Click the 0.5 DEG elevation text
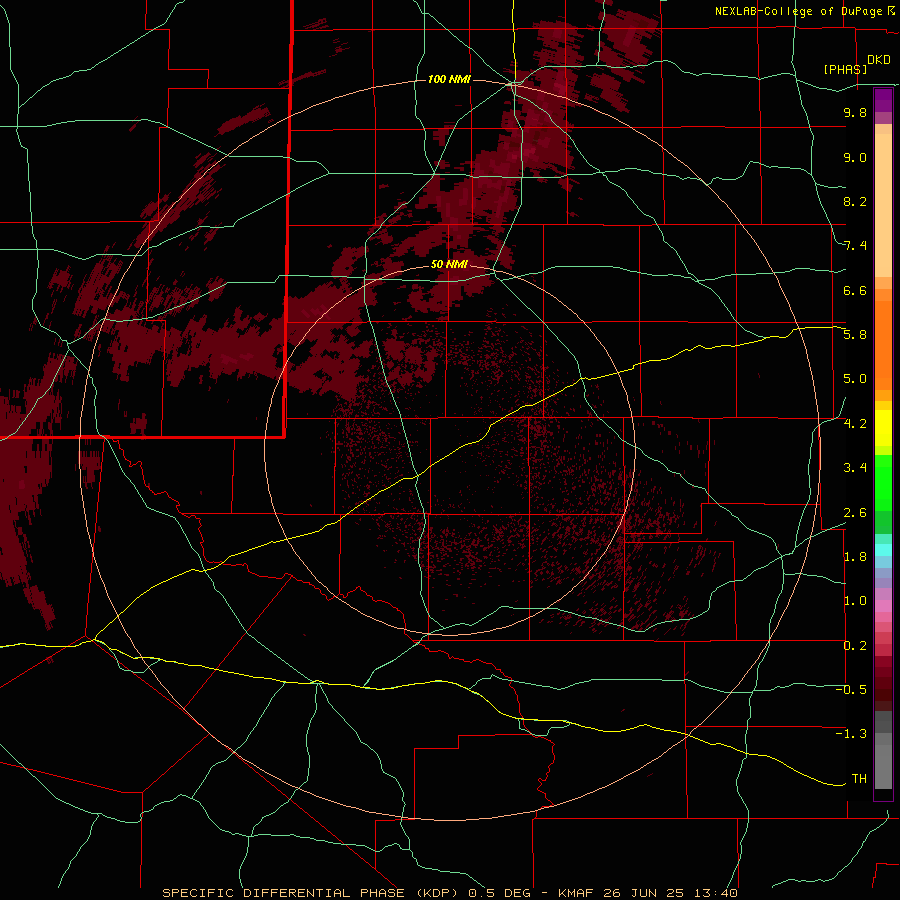This screenshot has width=900, height=900. [498, 893]
